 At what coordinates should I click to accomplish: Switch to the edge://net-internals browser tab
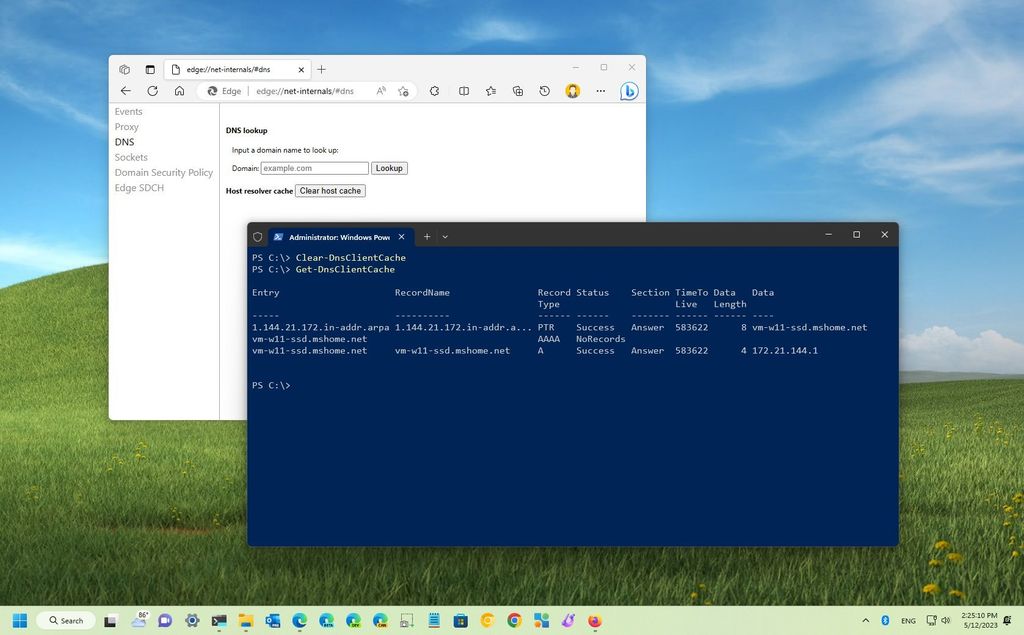[228, 70]
